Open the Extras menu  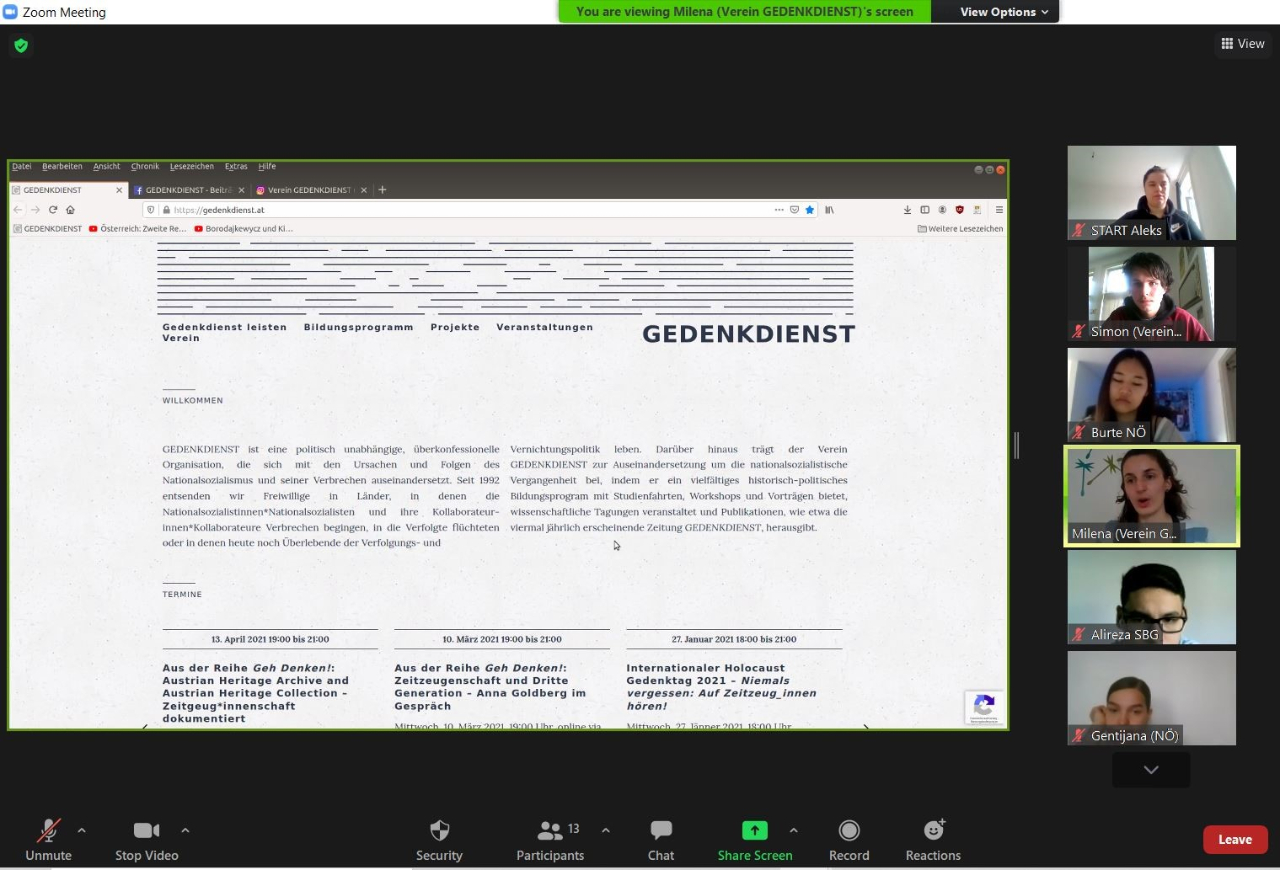(x=236, y=167)
